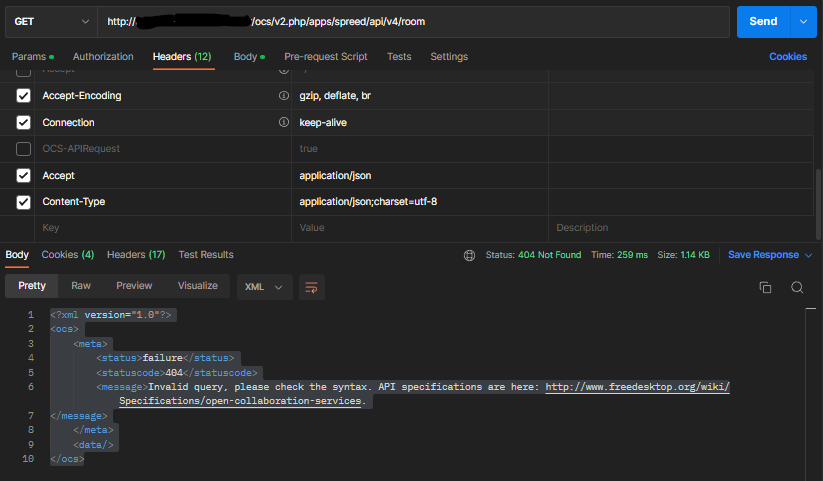Select the Raw view mode
This screenshot has height=481, width=823.
click(81, 286)
